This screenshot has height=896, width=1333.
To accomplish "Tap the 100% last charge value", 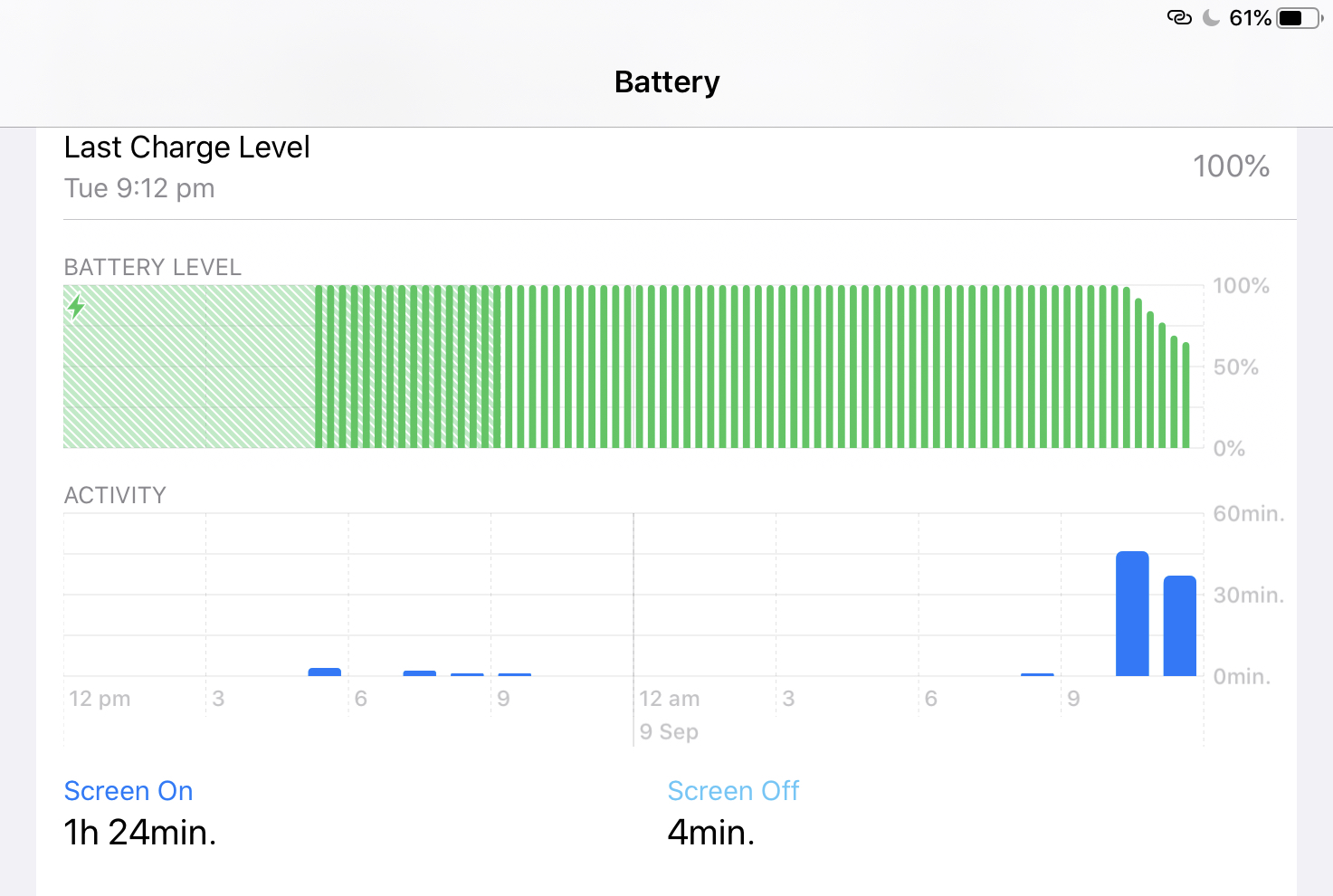I will click(1231, 167).
